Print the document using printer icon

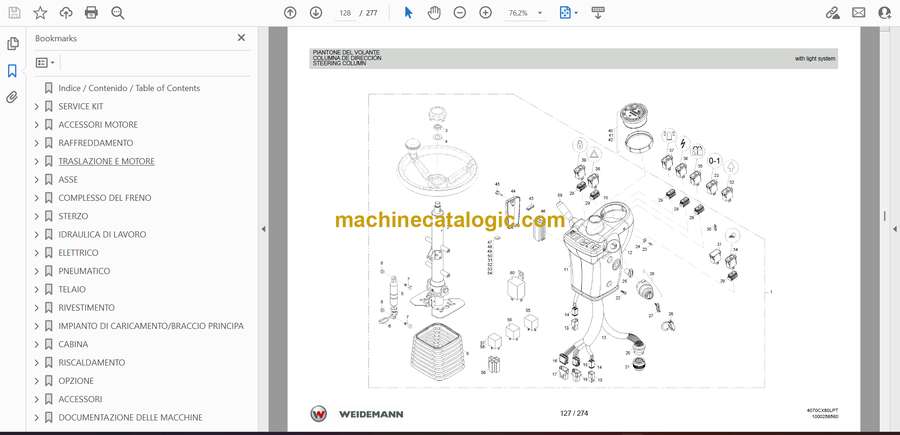[x=91, y=13]
